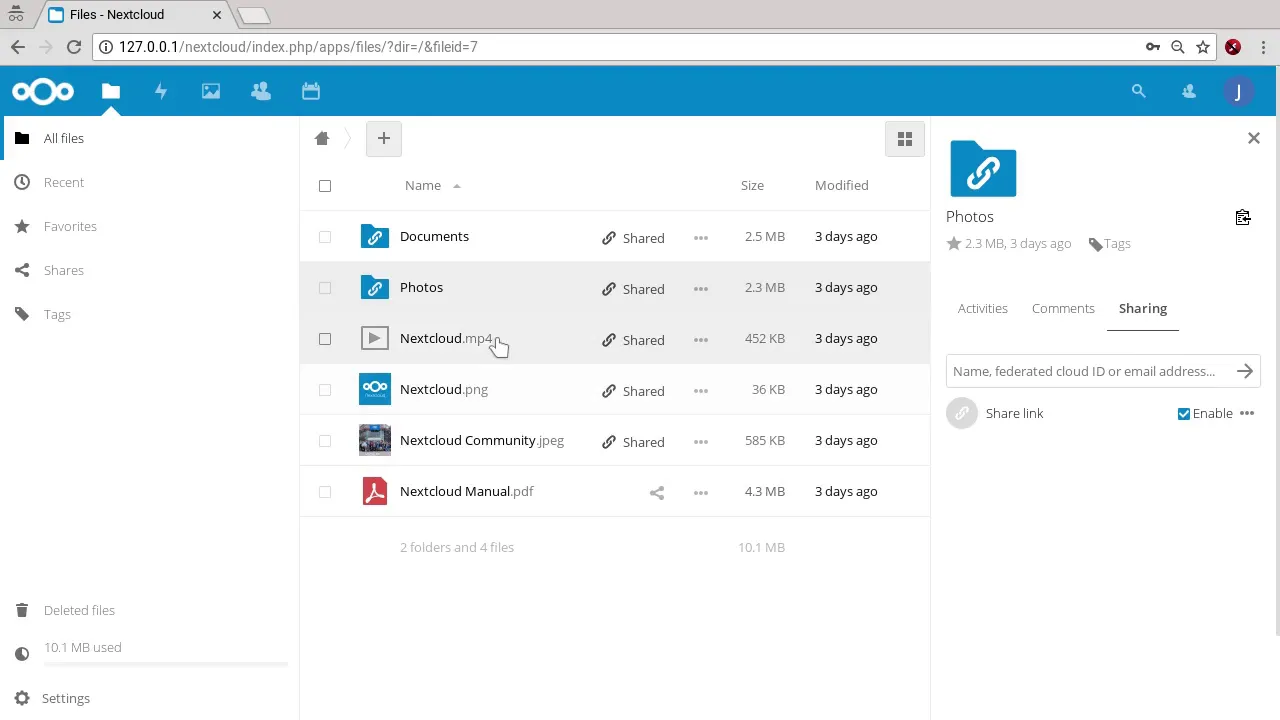Copy link clipboard icon in sidebar
Viewport: 1280px width, 720px height.
coord(1243,217)
